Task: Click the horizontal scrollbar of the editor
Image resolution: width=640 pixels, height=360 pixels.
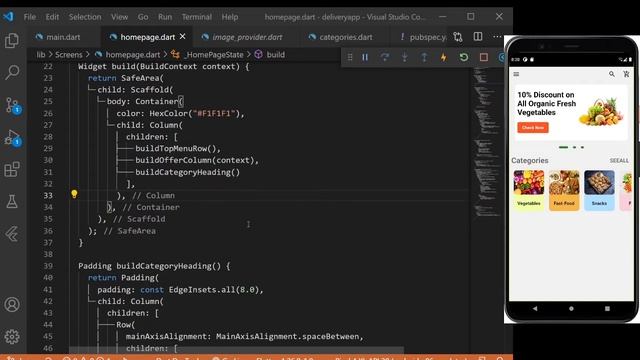Action: [236, 350]
